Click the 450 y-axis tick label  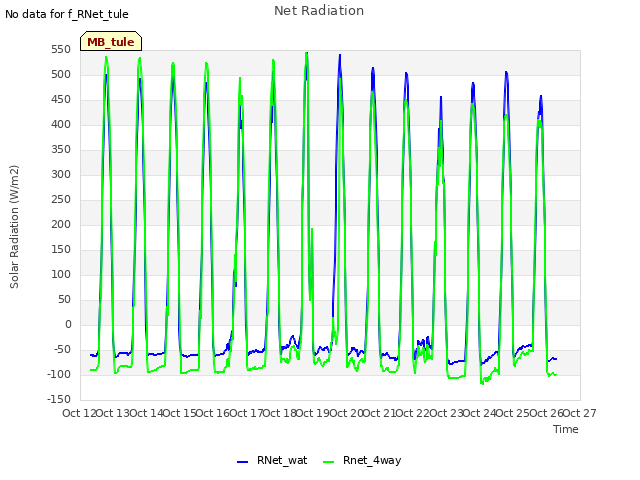click(61, 100)
